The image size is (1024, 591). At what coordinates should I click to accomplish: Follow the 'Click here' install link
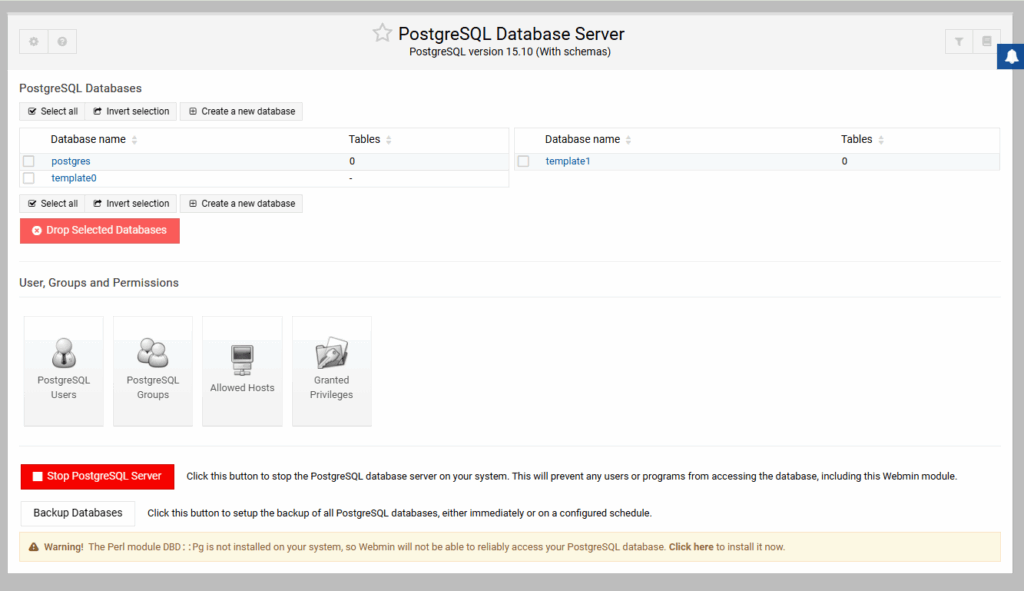tap(691, 547)
